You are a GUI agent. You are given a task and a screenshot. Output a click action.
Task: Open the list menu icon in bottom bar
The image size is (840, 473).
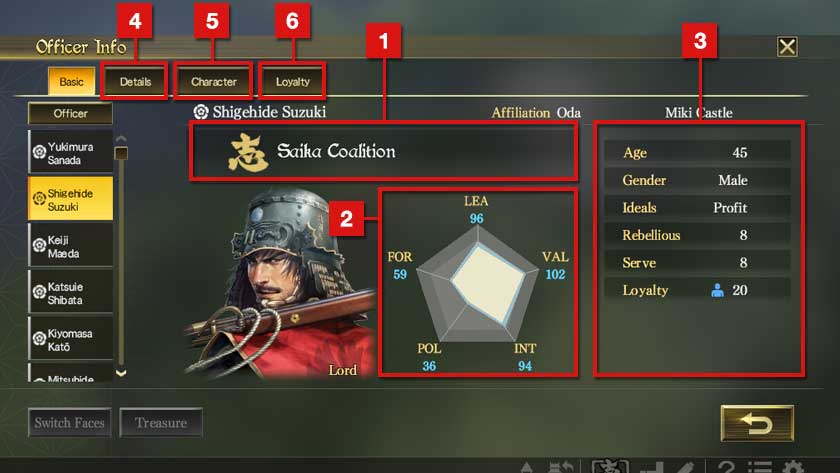760,467
